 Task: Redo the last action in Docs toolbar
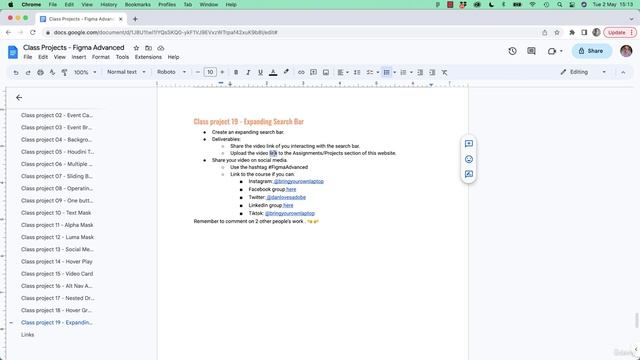pos(28,72)
